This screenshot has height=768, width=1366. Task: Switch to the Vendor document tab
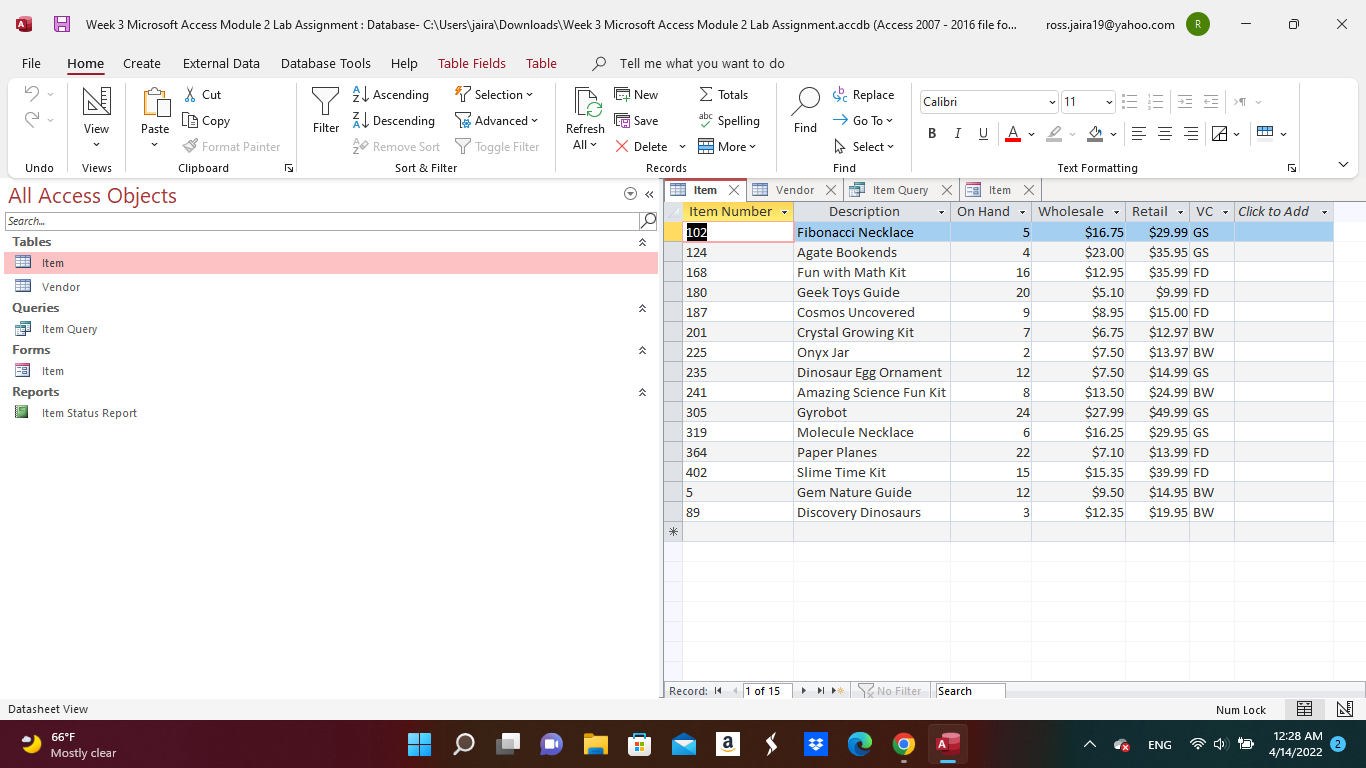(x=795, y=190)
